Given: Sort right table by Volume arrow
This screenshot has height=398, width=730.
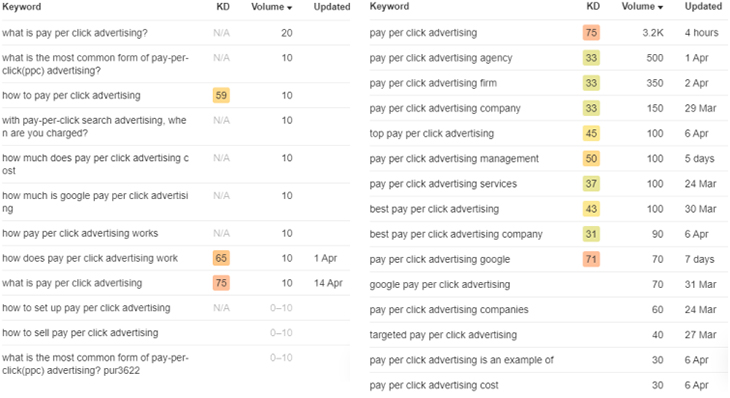Looking at the screenshot, I should 660,7.
